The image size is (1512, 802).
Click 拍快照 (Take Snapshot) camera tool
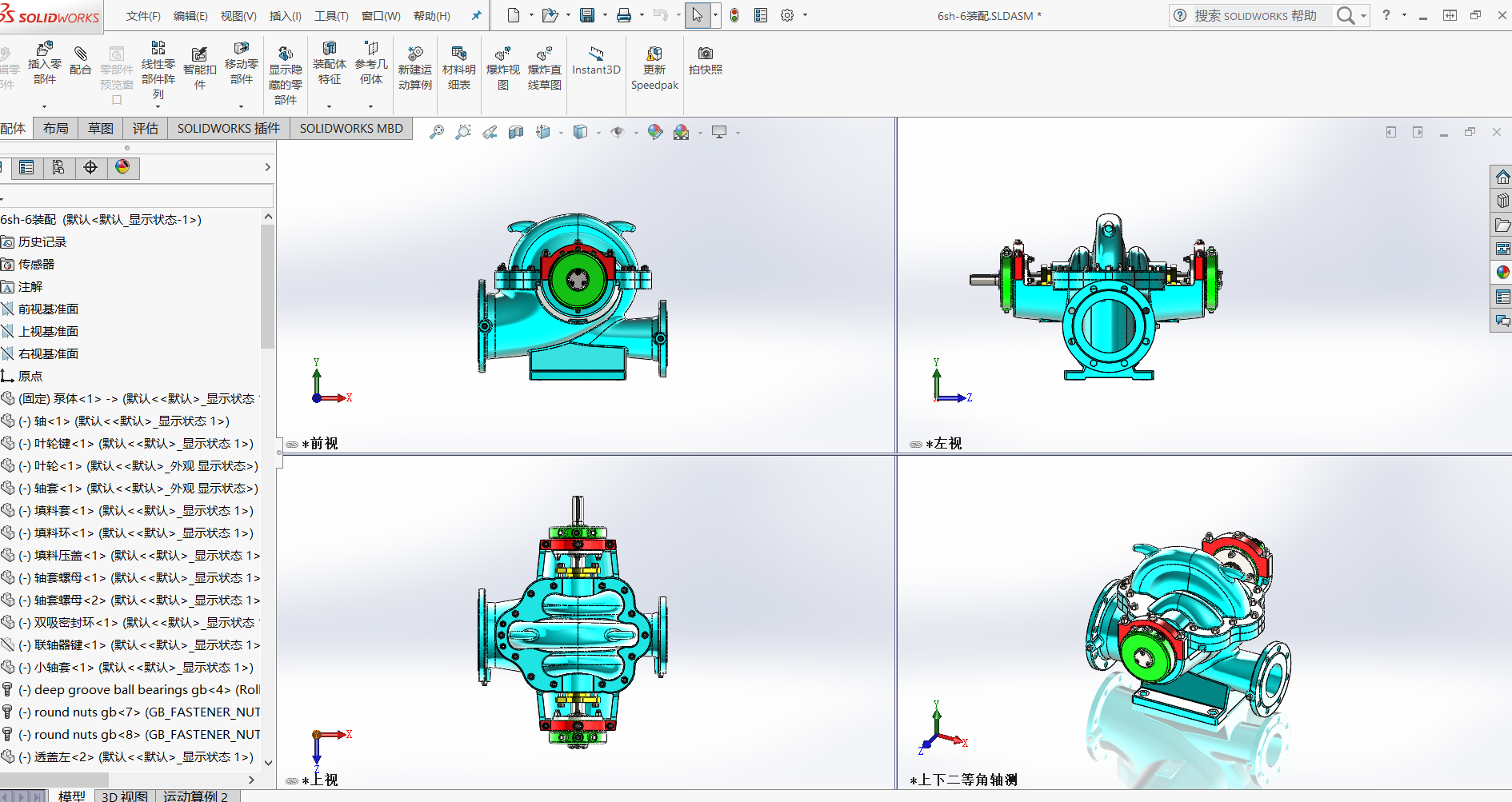pyautogui.click(x=706, y=61)
